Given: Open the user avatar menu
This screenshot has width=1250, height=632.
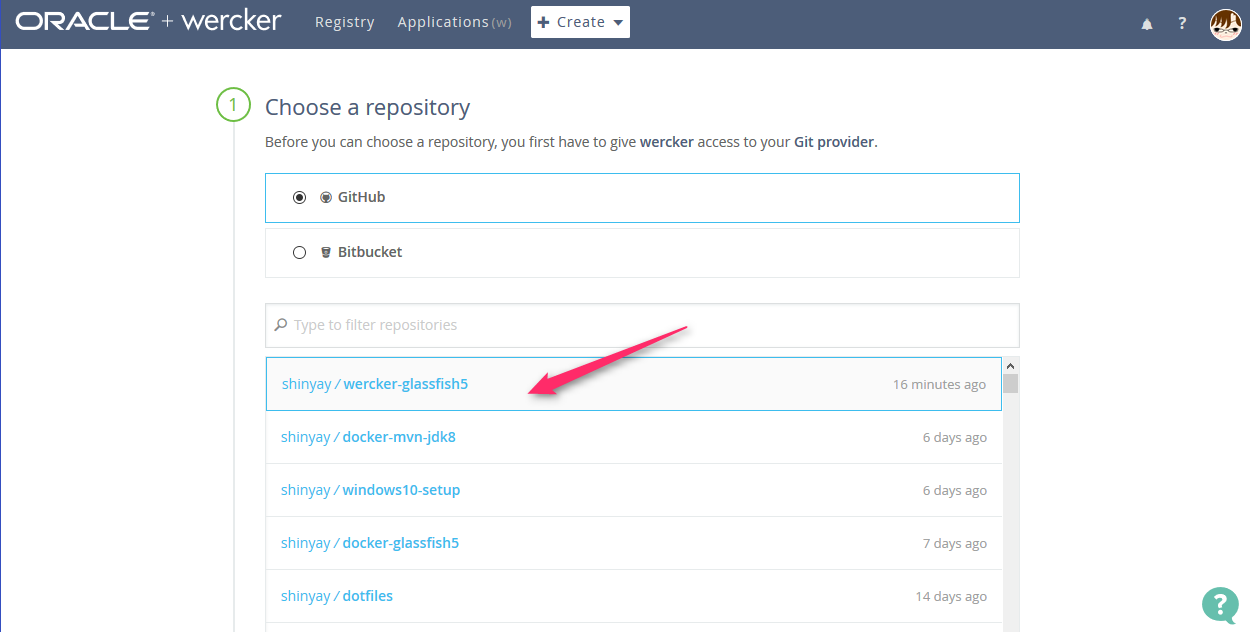Looking at the screenshot, I should [1225, 23].
